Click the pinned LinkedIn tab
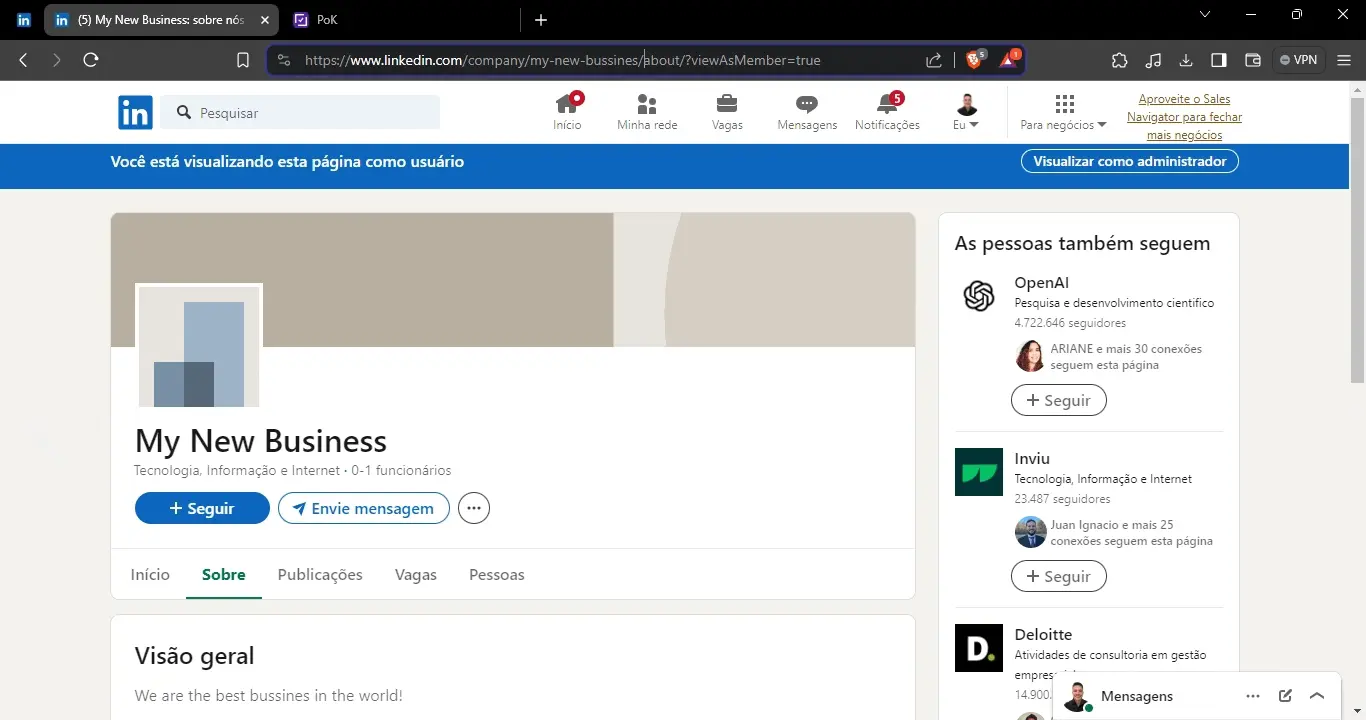The width and height of the screenshot is (1366, 720). pos(24,19)
